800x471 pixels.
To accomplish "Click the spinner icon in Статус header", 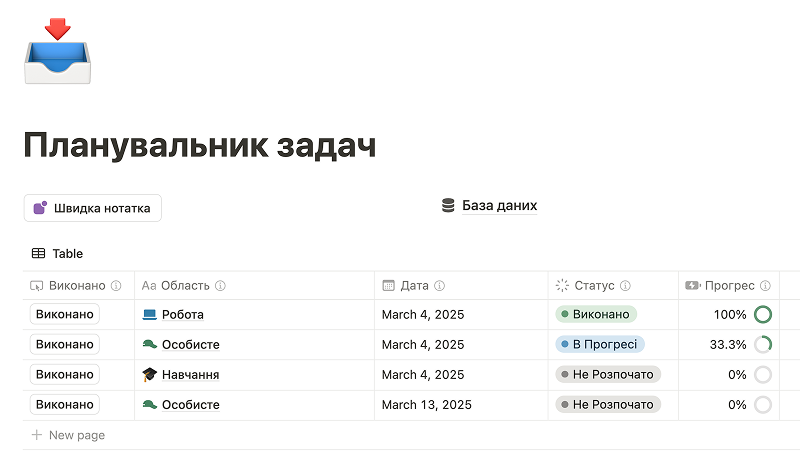I will (x=562, y=285).
